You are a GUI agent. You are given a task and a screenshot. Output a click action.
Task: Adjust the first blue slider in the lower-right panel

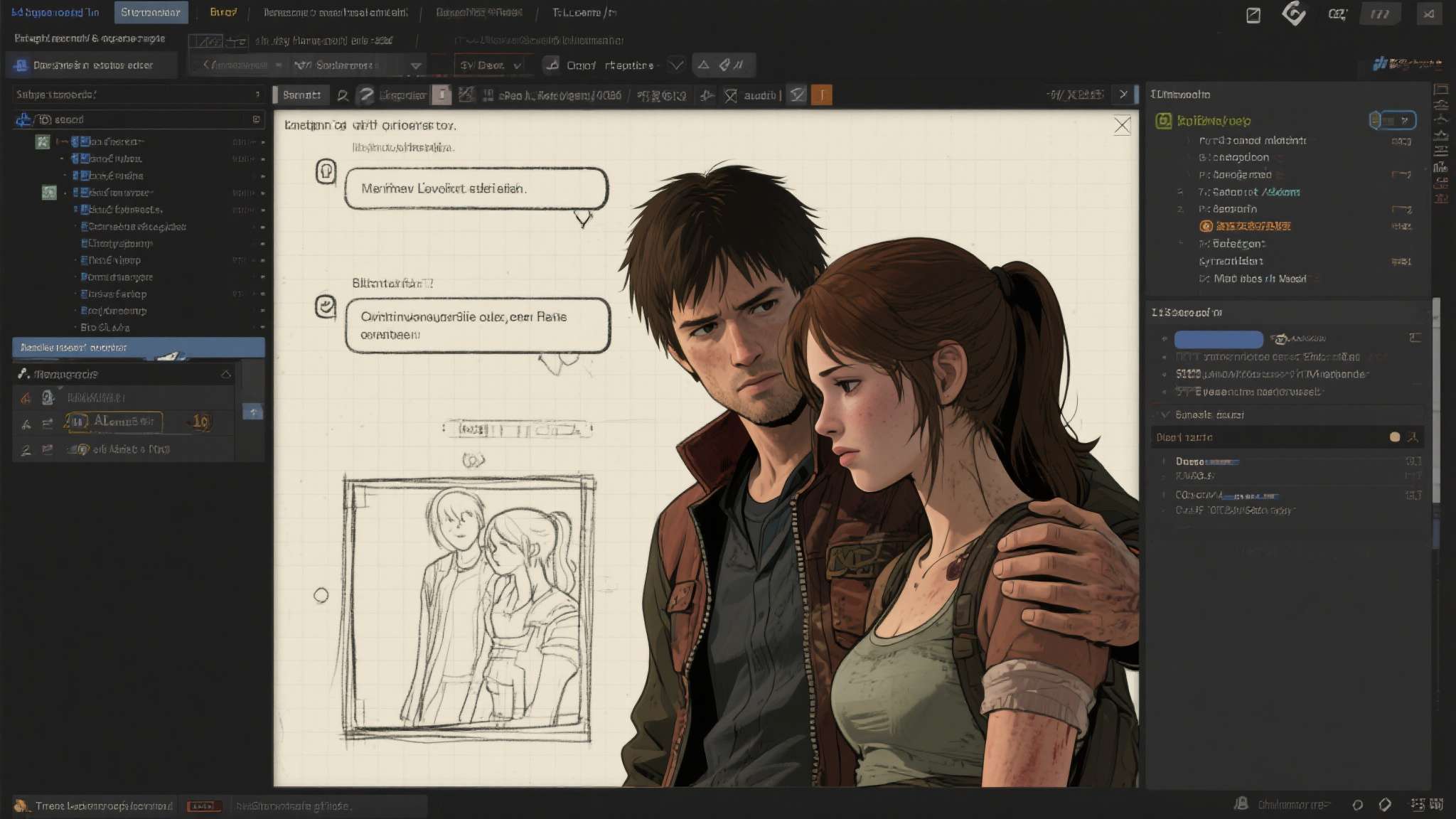click(1221, 462)
